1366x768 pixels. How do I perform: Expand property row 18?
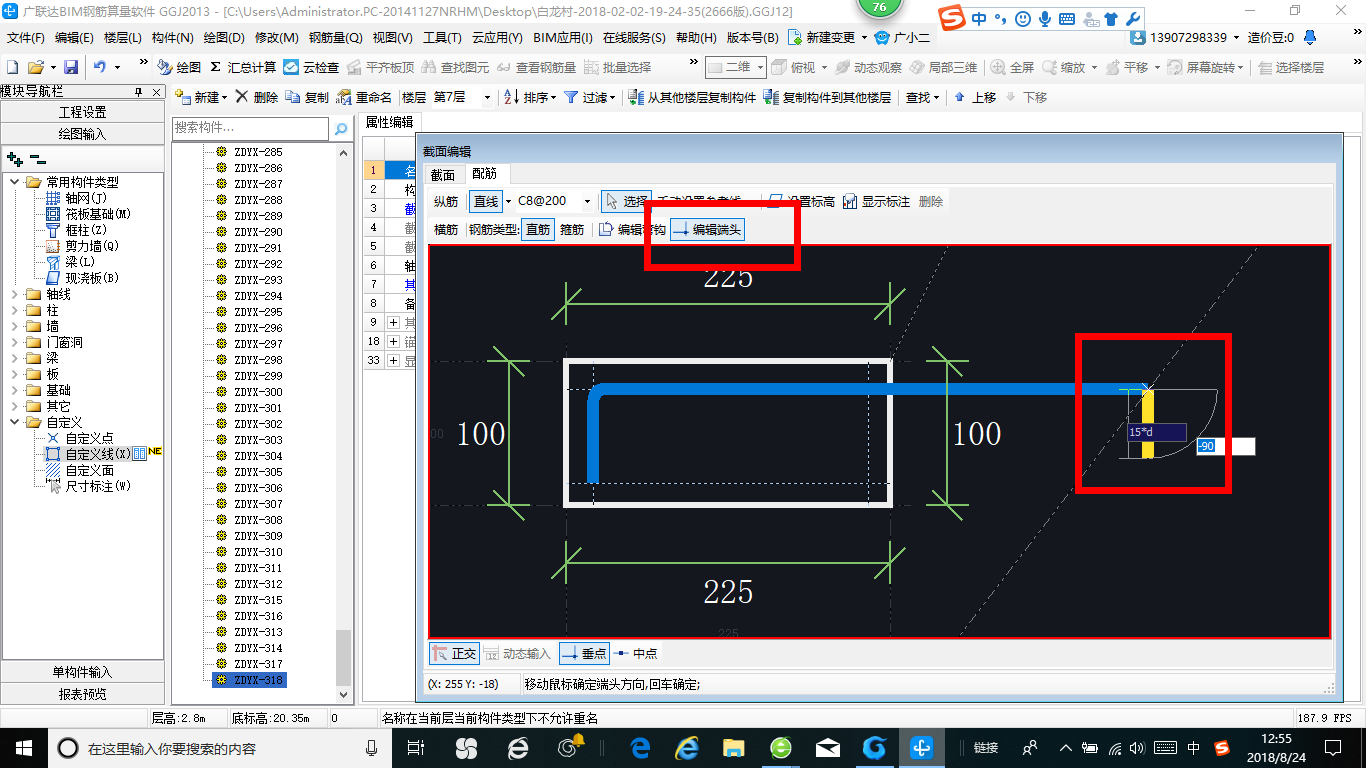coord(393,341)
